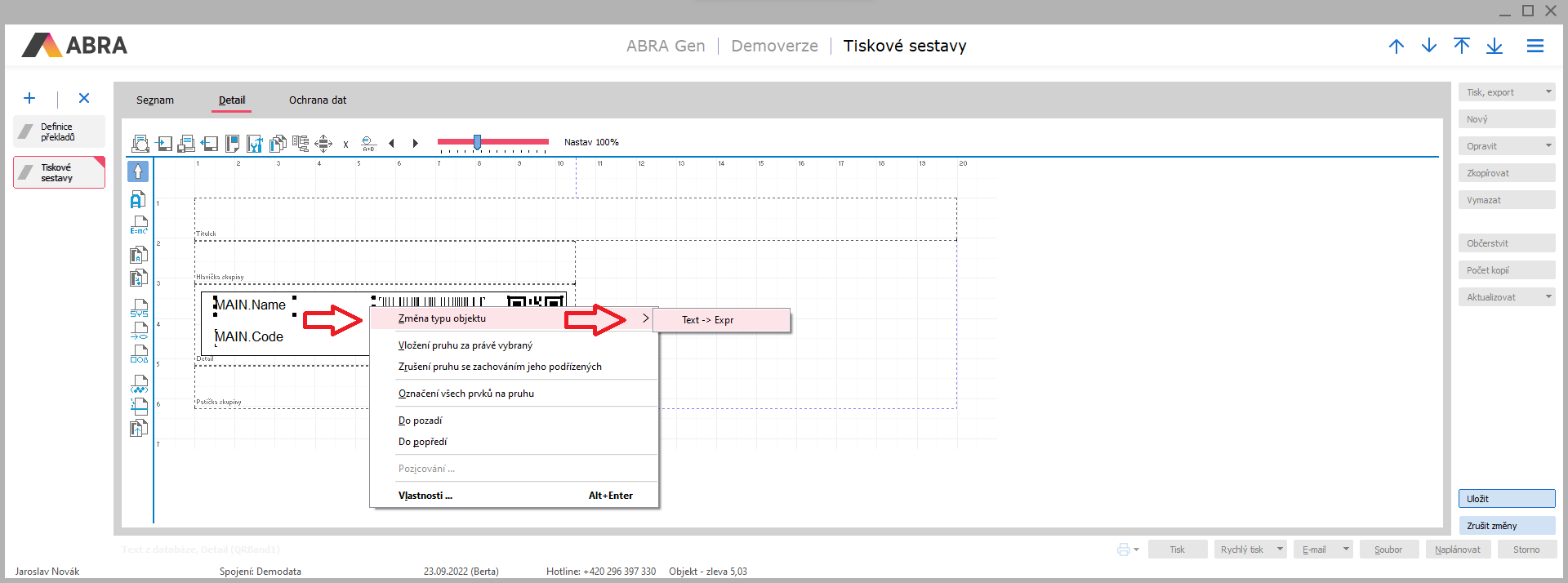This screenshot has height=583, width=1568.
Task: Click the 'Zrušit změny' button
Action: click(1506, 526)
